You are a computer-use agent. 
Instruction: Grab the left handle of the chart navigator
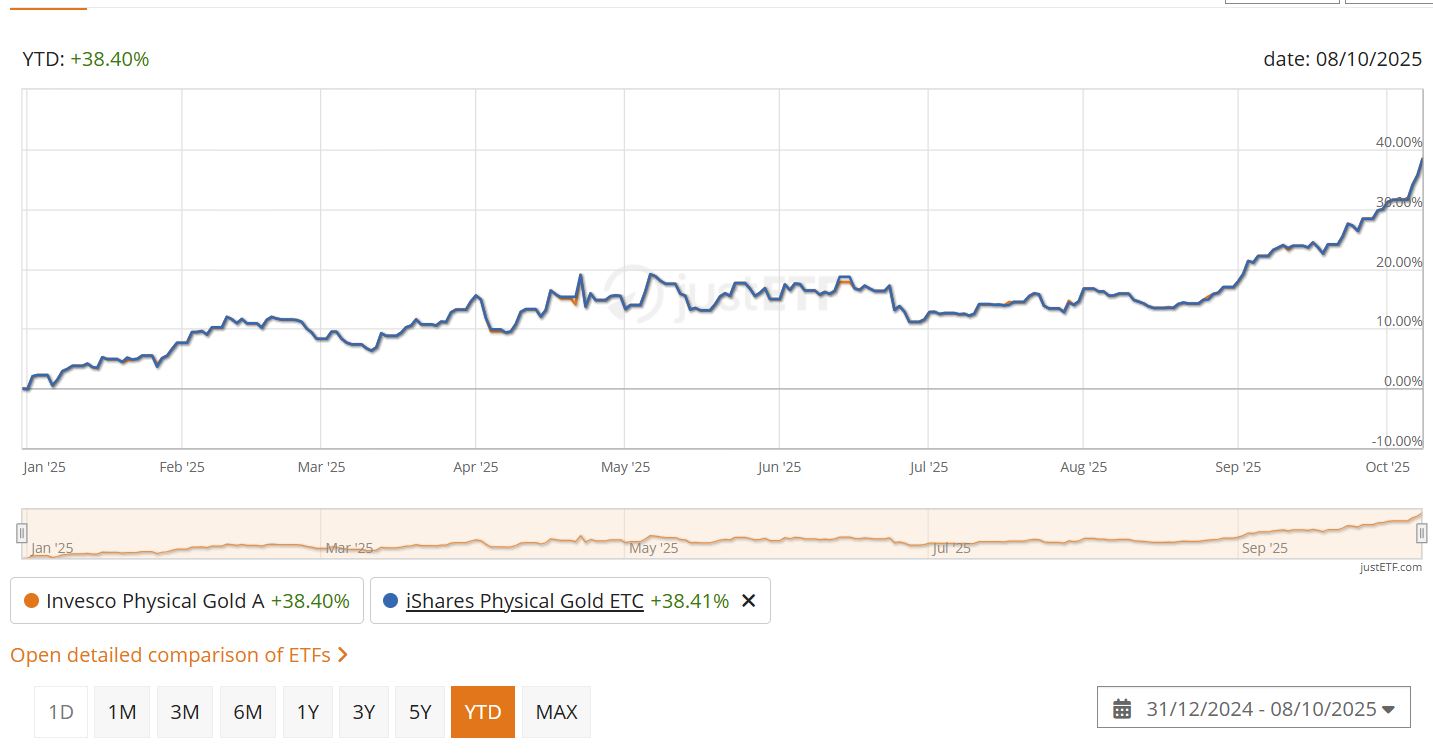[22, 534]
